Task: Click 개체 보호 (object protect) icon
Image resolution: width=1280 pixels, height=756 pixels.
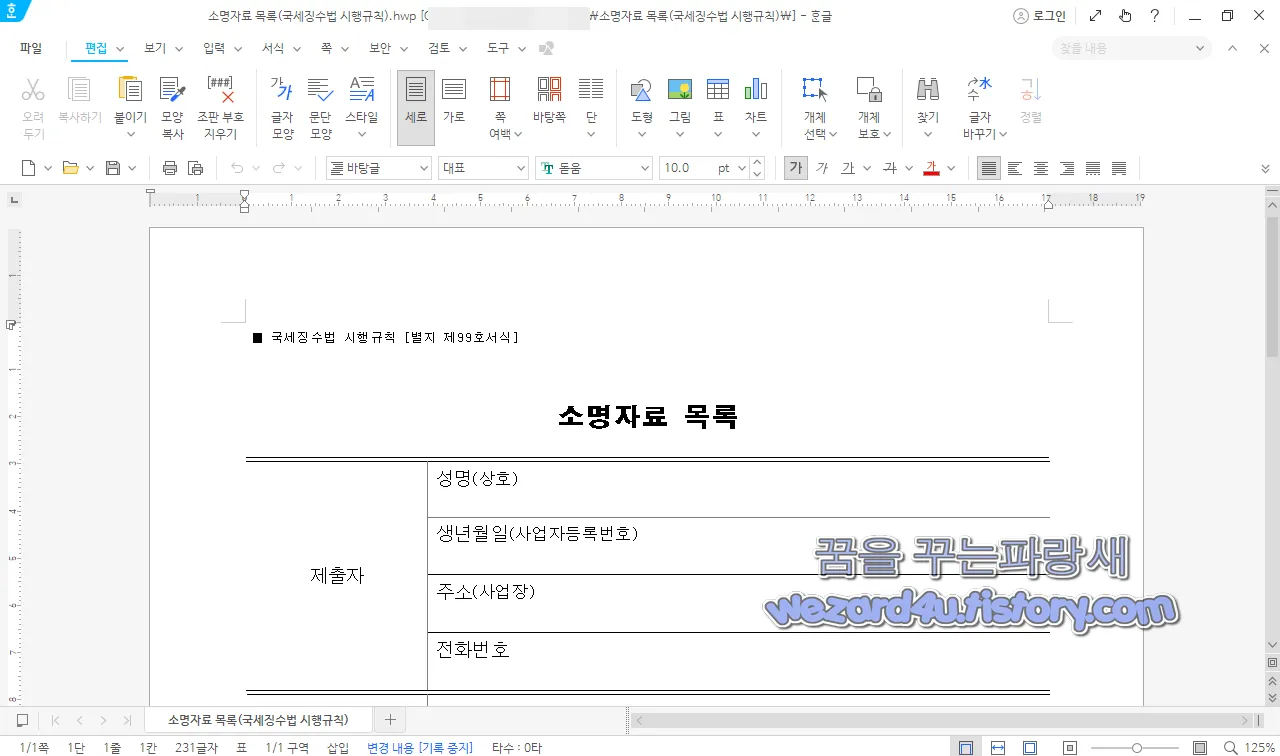Action: [869, 90]
